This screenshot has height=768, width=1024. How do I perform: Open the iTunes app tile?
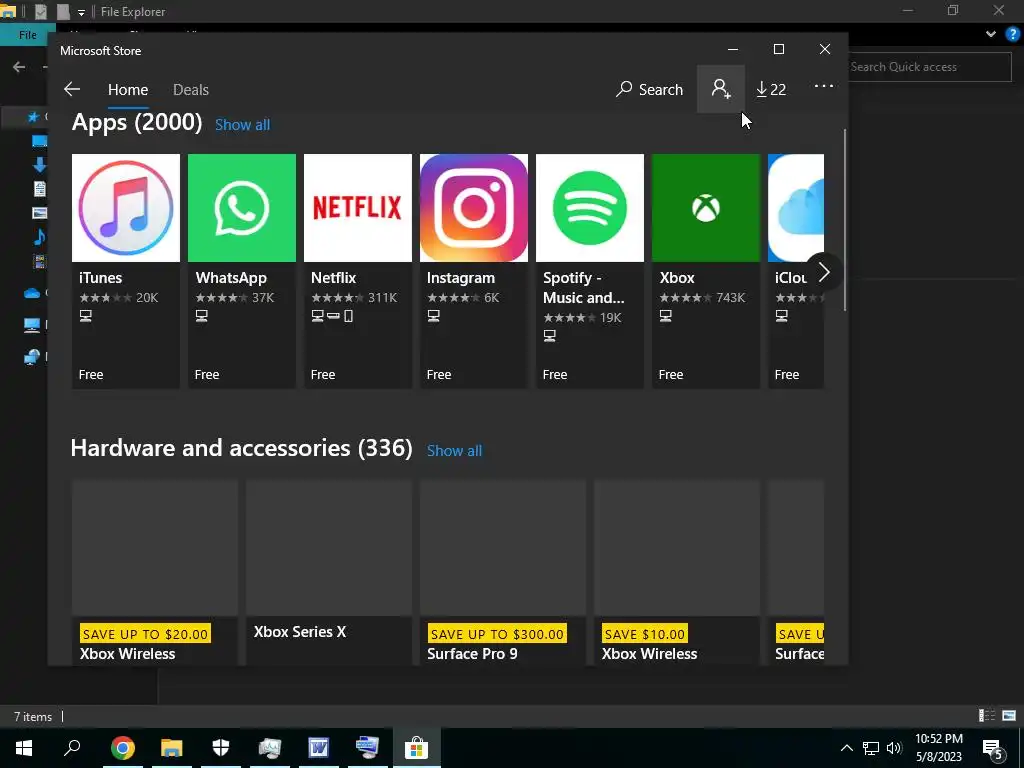(x=126, y=271)
